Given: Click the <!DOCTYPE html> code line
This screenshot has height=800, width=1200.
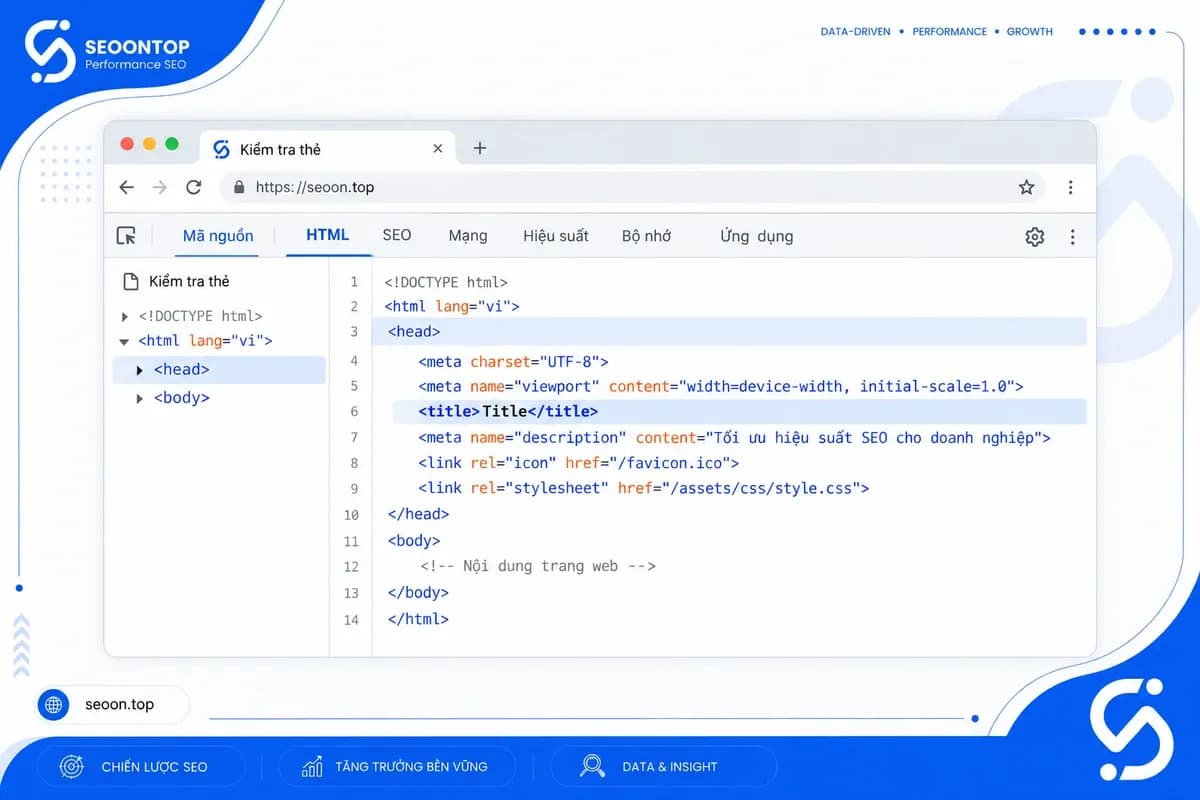Looking at the screenshot, I should (446, 283).
